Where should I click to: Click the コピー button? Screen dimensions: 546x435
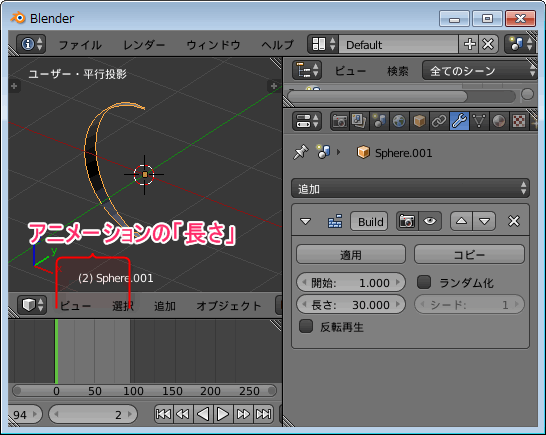(x=469, y=255)
